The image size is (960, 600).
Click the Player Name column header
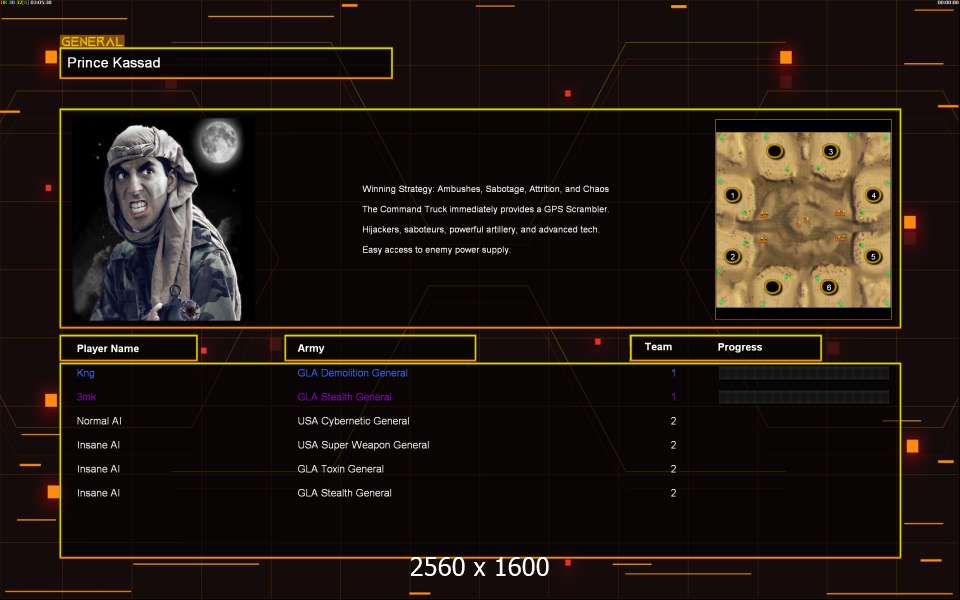click(x=128, y=348)
